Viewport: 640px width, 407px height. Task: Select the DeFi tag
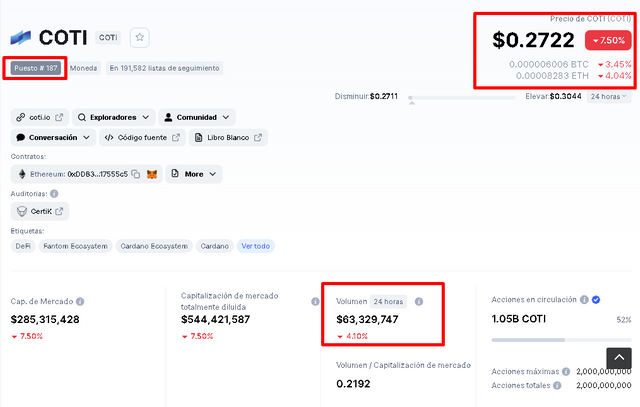coord(23,246)
